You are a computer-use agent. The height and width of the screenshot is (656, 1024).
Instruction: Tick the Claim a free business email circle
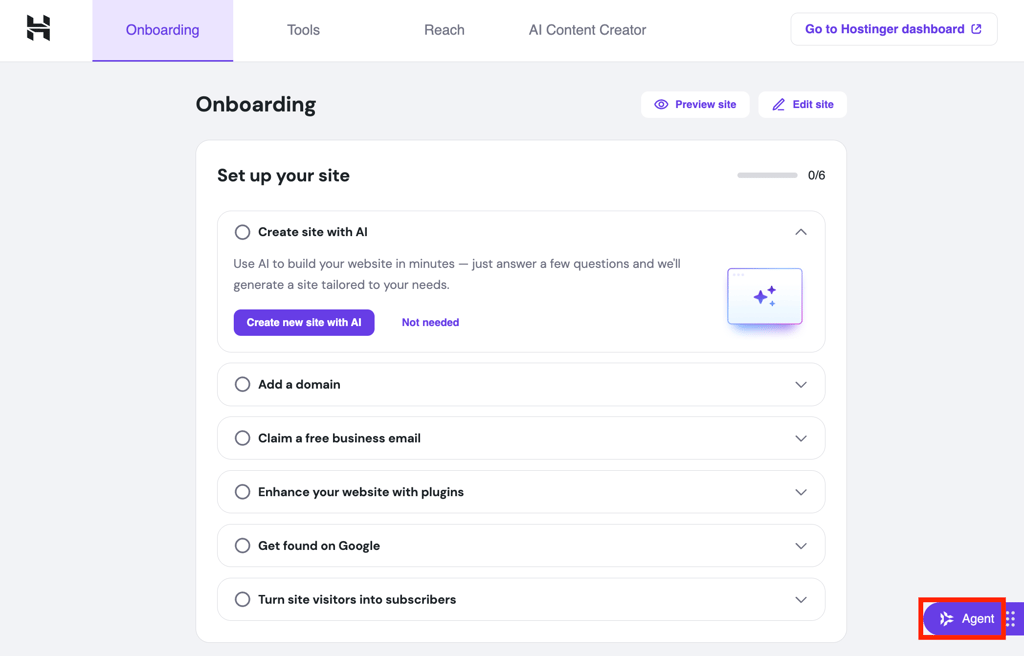242,438
